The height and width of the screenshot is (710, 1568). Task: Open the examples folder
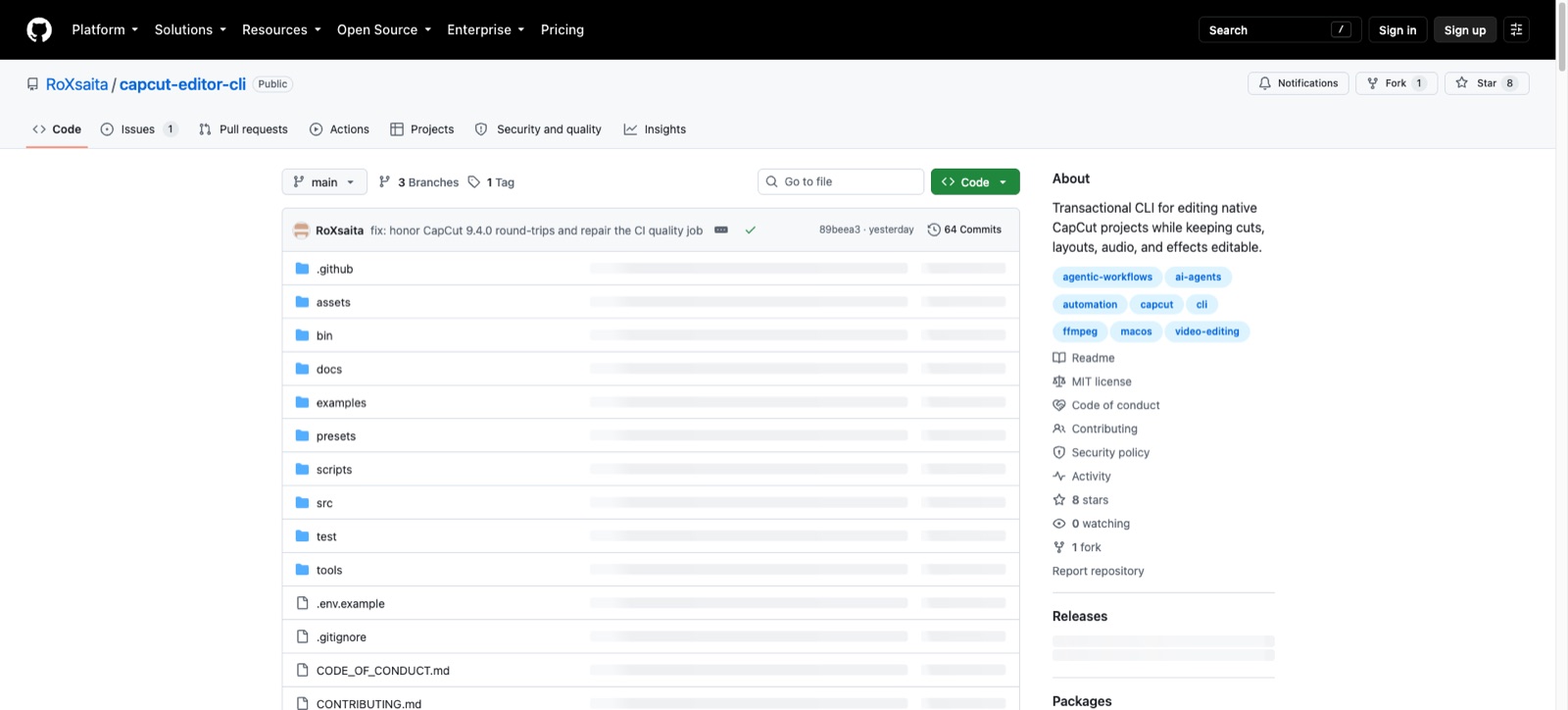click(341, 403)
